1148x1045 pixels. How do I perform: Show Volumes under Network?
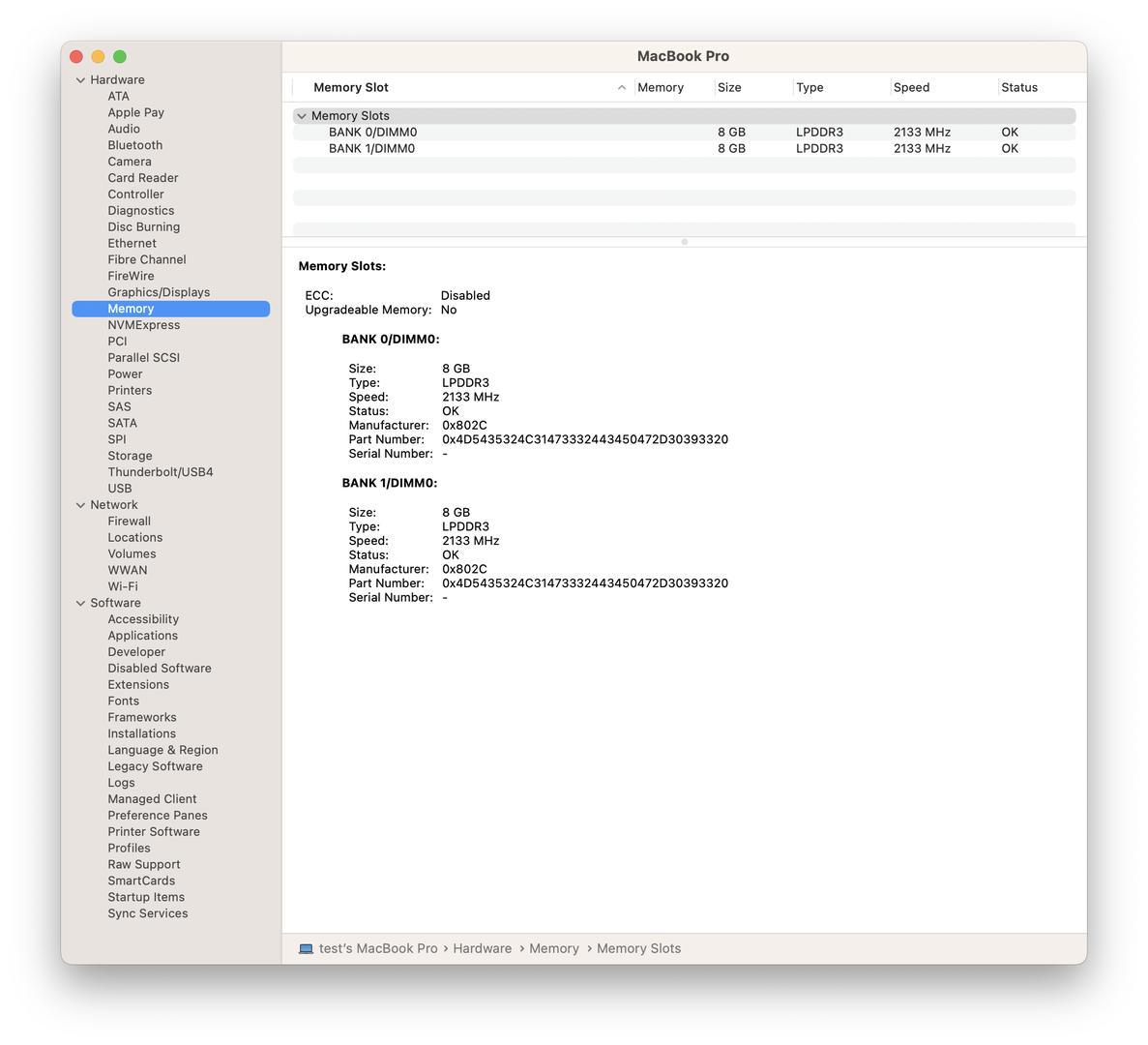coord(132,553)
